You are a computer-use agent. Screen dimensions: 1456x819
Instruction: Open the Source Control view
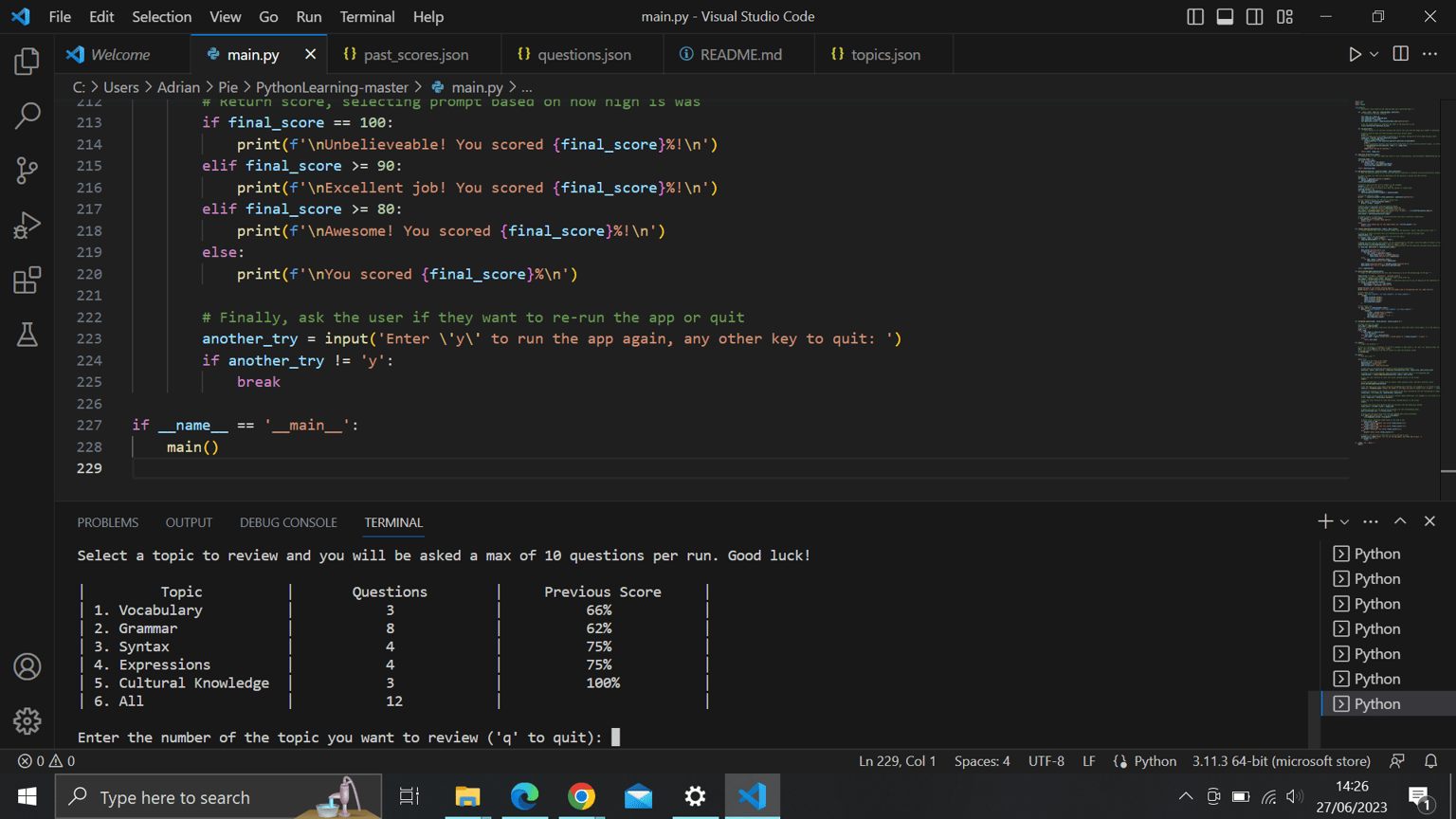pos(27,171)
